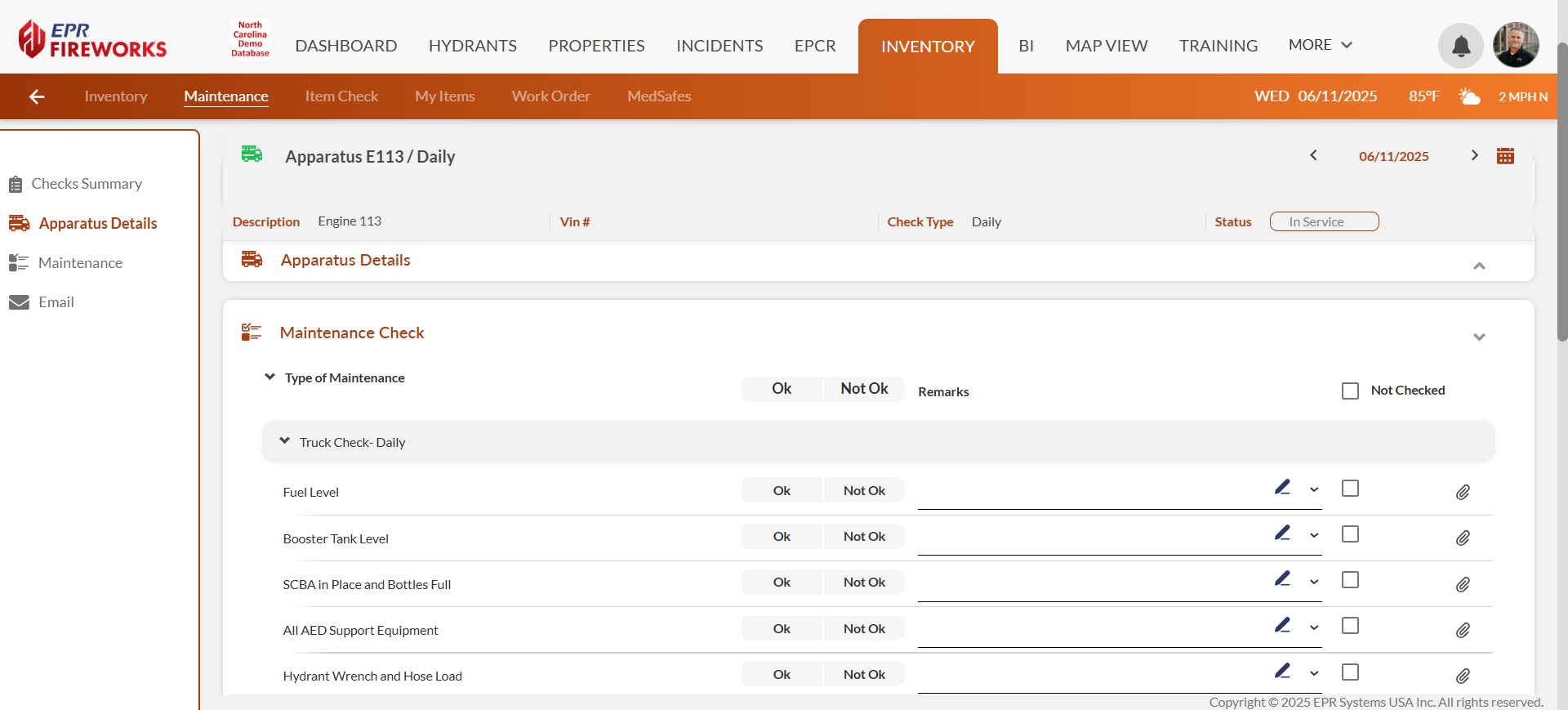
Task: Open the MORE dropdown menu
Action: tap(1320, 45)
